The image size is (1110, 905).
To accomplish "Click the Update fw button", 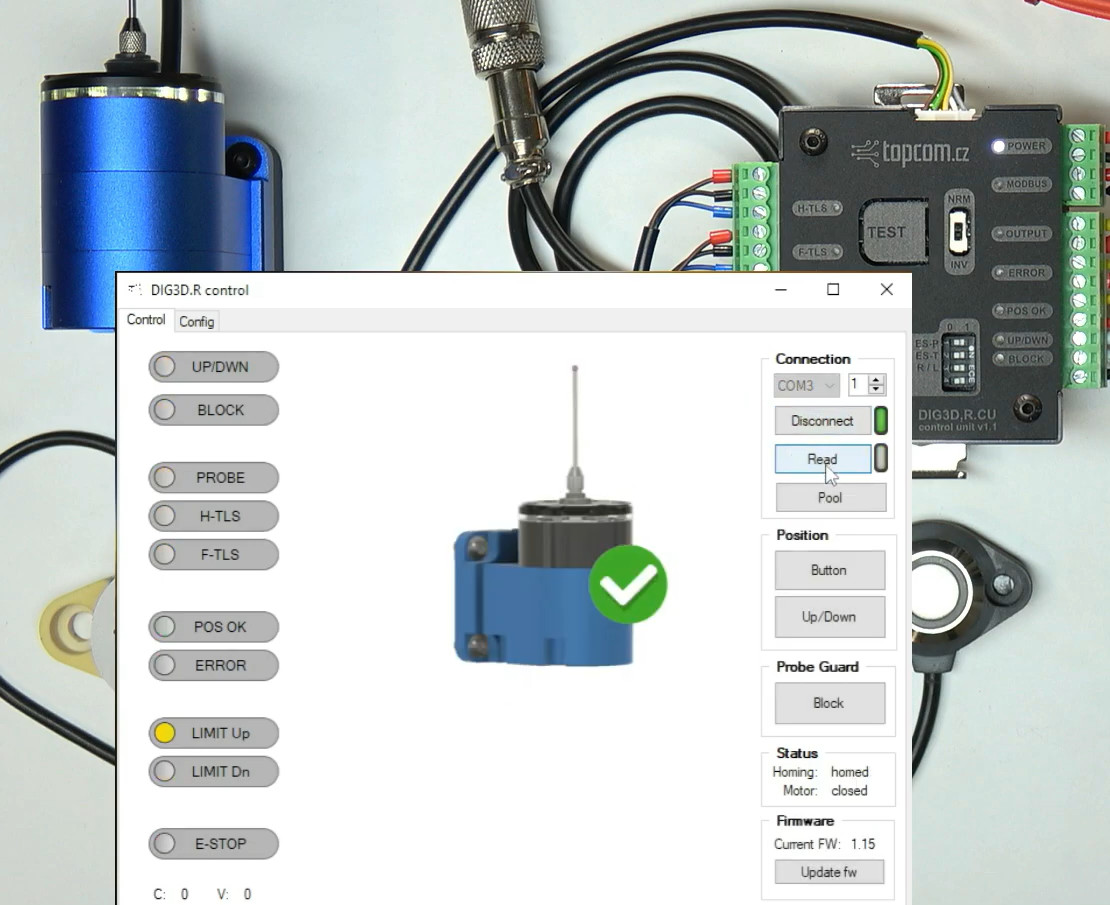I will point(829,872).
